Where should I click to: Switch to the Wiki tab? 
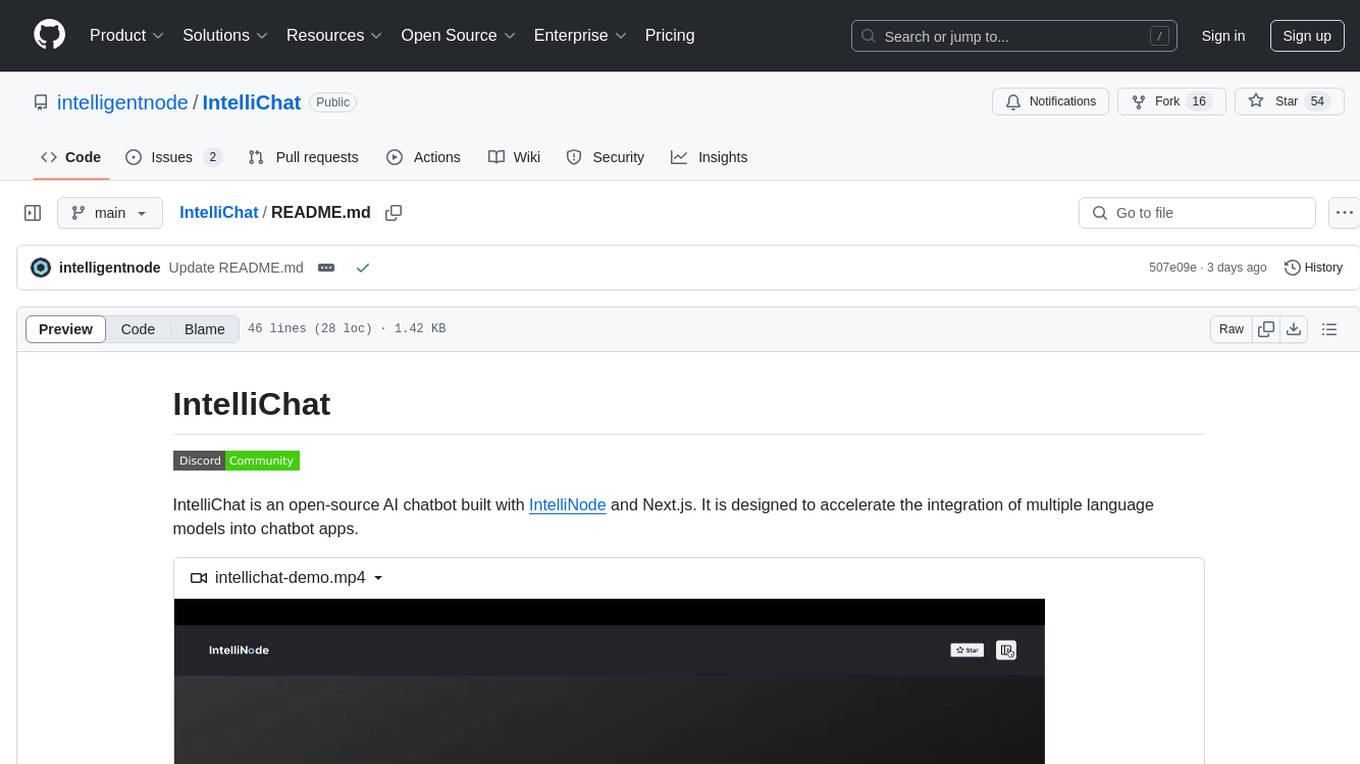tap(514, 157)
